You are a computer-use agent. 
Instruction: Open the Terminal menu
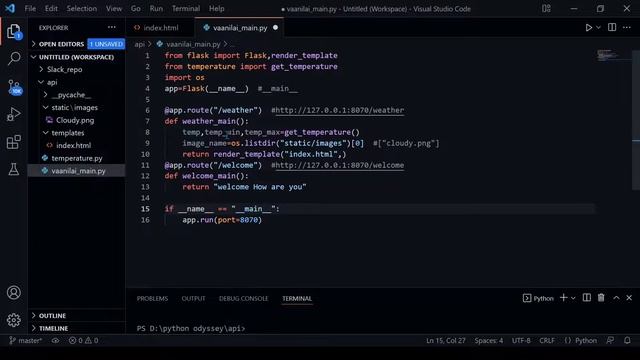pos(186,9)
